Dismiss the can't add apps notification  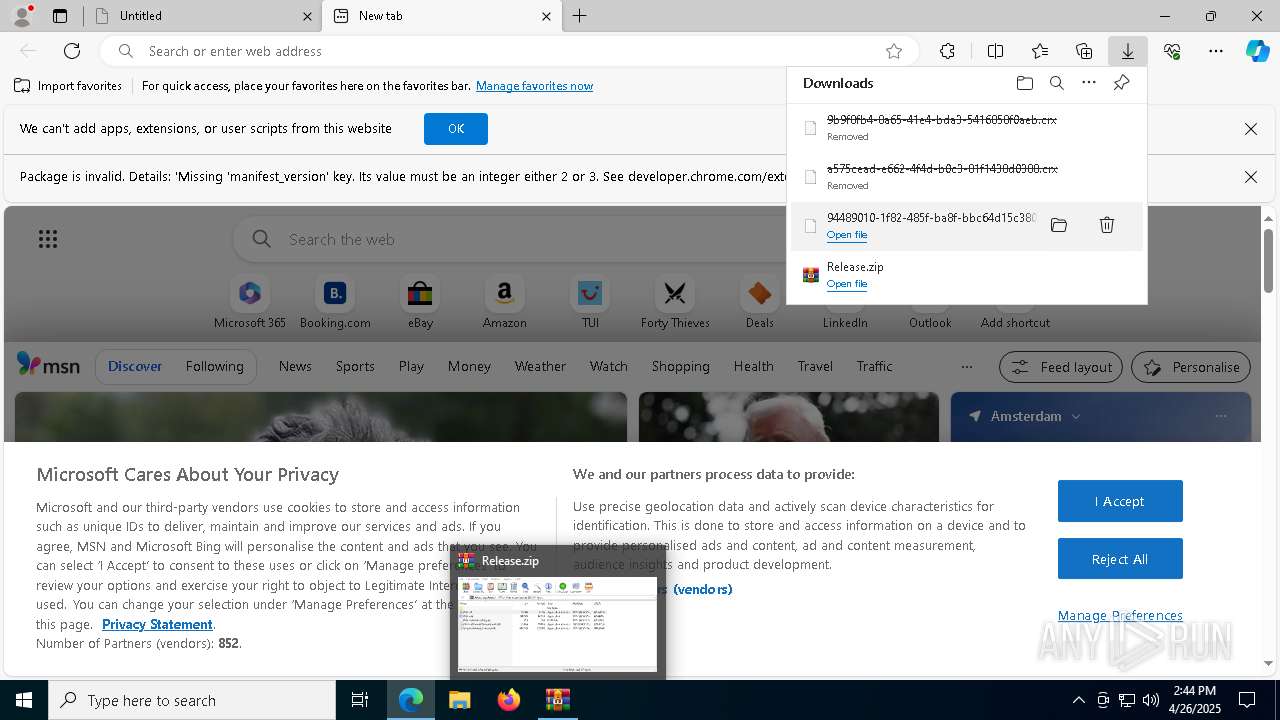click(1250, 129)
